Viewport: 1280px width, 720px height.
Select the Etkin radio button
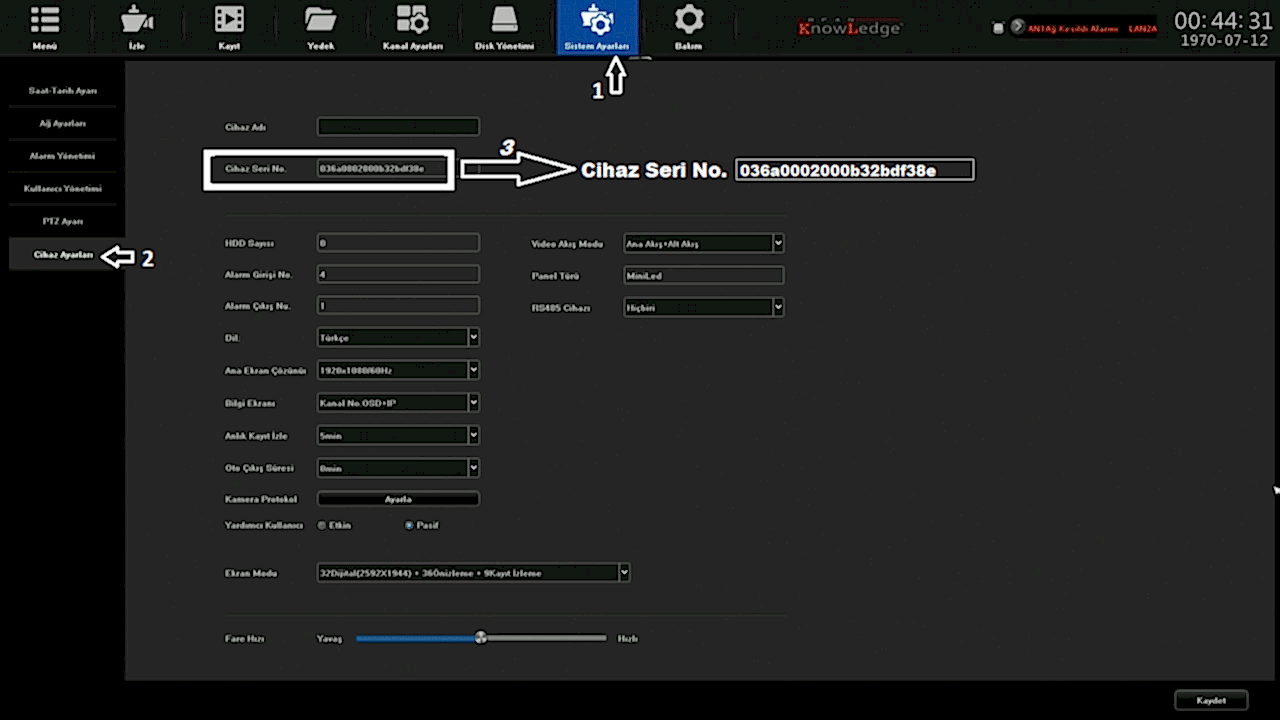(x=322, y=525)
